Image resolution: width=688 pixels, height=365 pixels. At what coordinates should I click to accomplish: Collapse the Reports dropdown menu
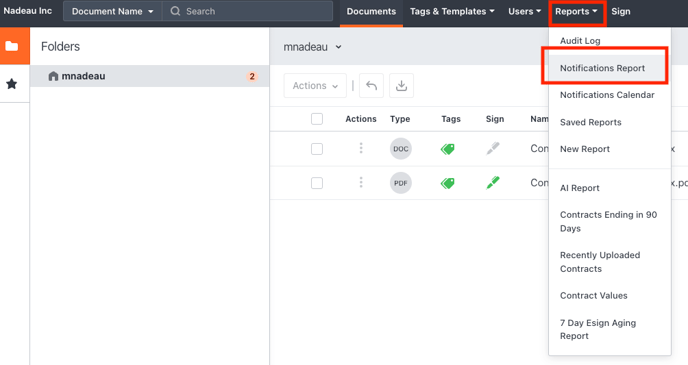point(577,12)
